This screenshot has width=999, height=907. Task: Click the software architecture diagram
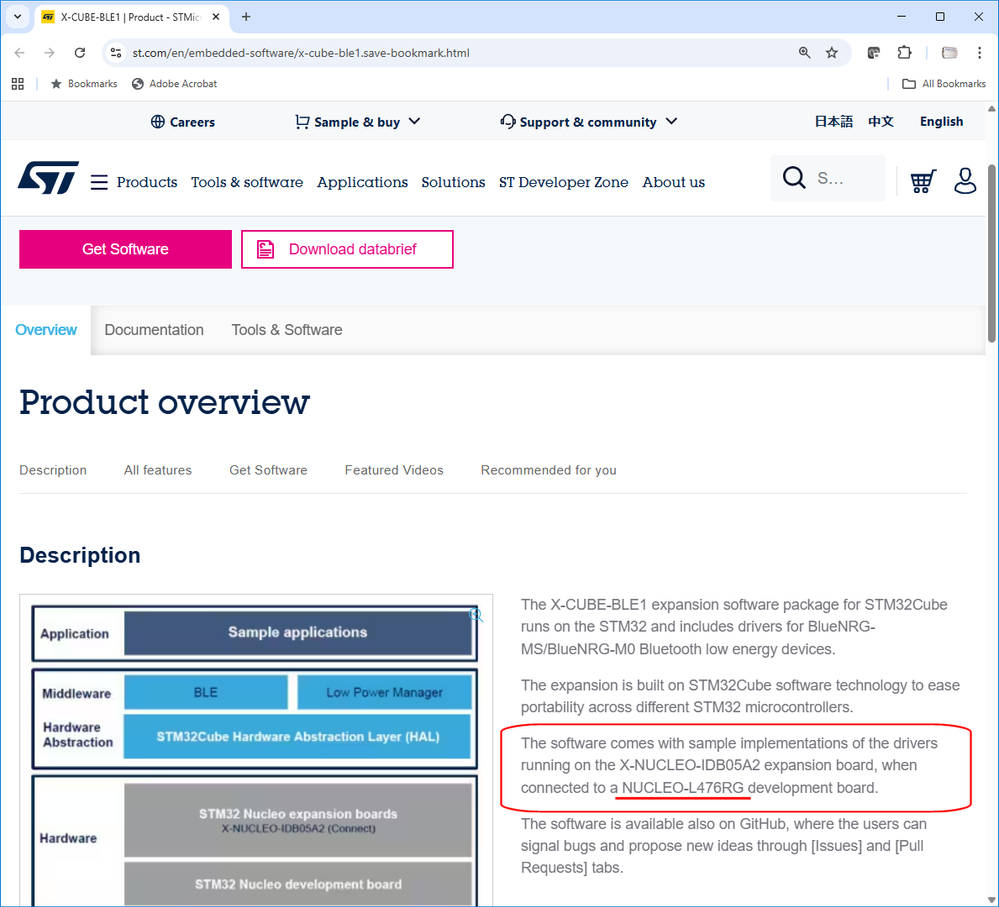255,750
